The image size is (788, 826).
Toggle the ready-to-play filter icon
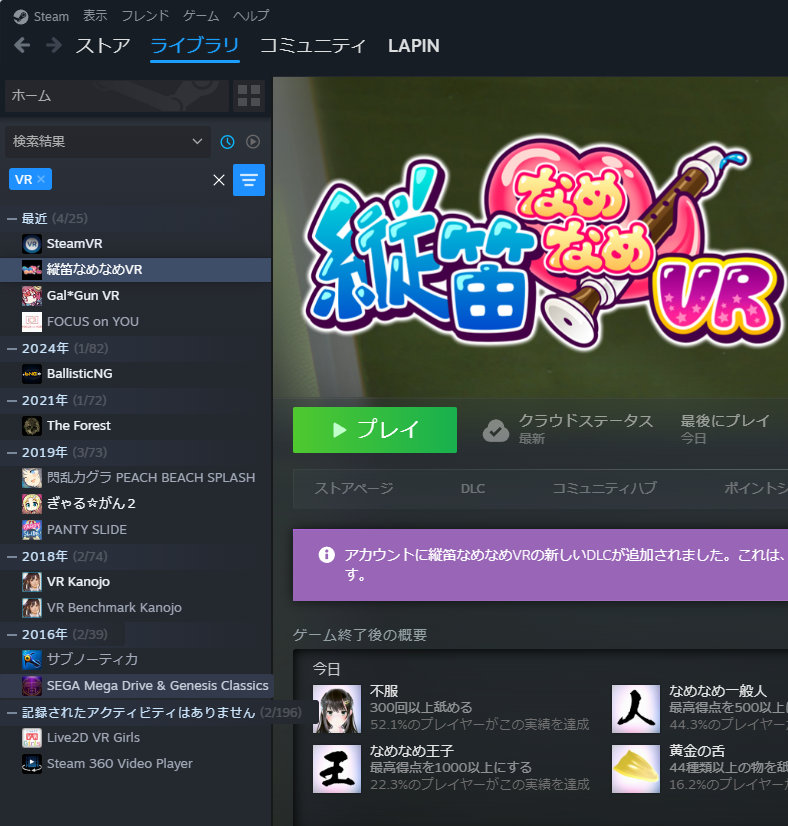tap(253, 142)
